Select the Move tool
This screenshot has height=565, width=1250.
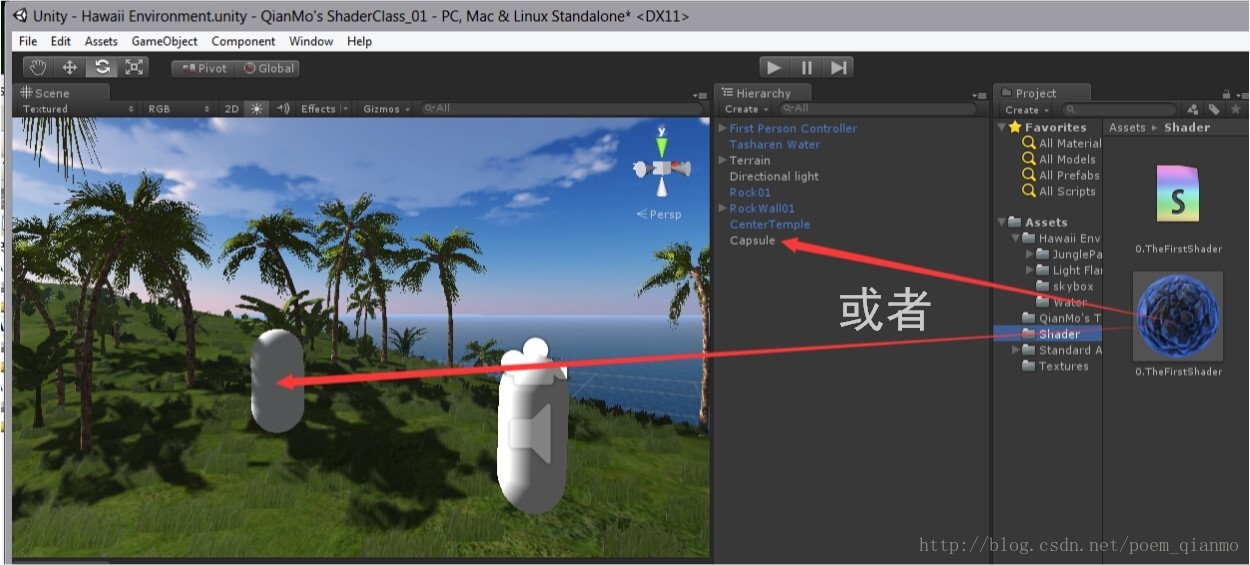tap(70, 67)
